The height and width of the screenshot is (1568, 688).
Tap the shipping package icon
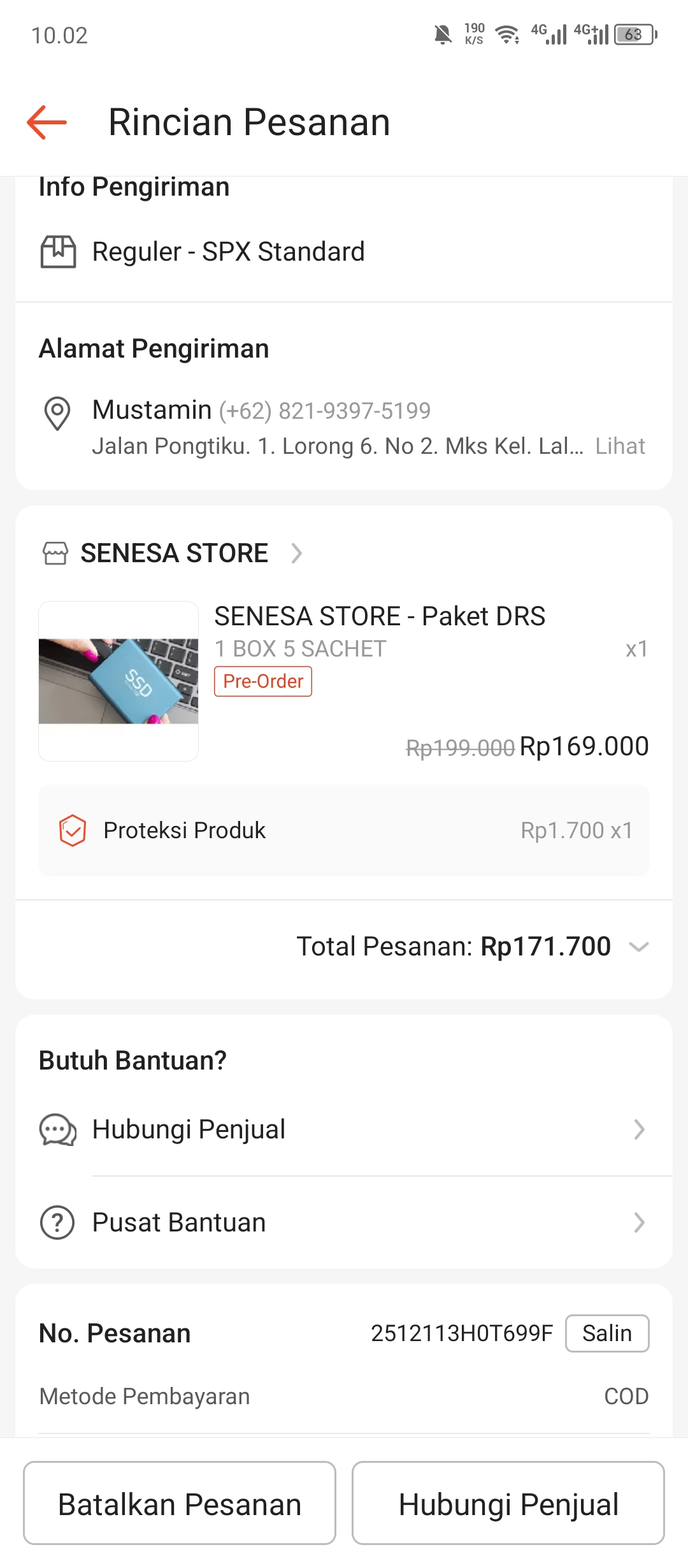tap(58, 252)
